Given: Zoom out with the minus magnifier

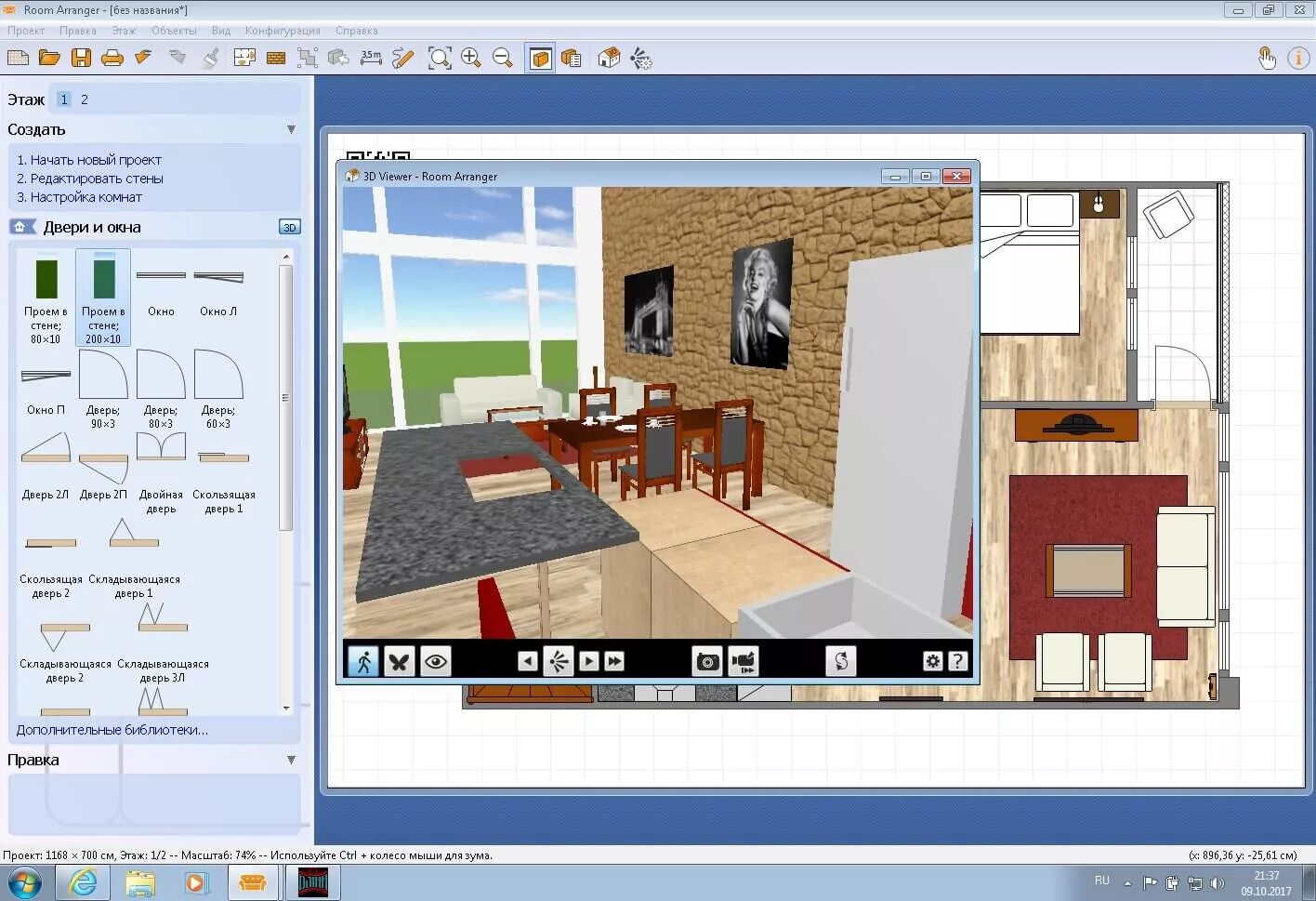Looking at the screenshot, I should click(503, 59).
